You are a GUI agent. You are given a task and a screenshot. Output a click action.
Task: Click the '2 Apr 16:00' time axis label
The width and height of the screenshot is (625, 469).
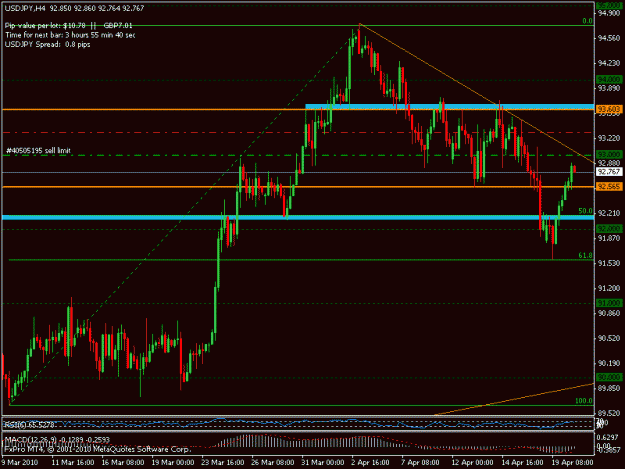pyautogui.click(x=370, y=462)
